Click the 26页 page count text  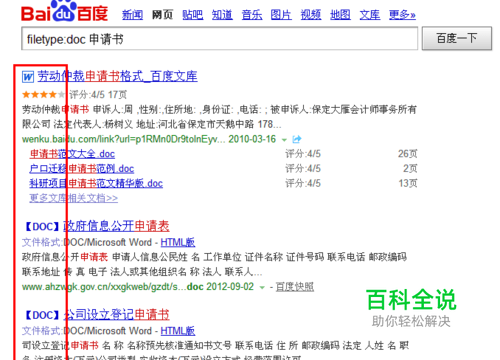click(408, 154)
